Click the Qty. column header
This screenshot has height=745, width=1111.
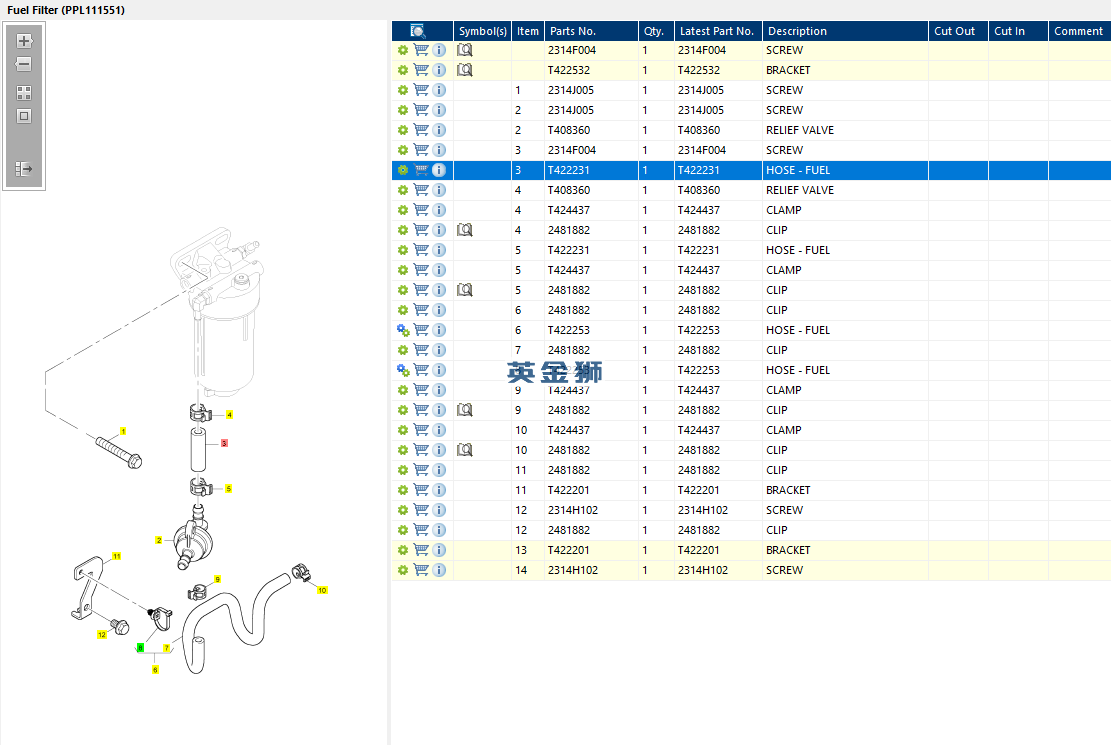tap(656, 31)
